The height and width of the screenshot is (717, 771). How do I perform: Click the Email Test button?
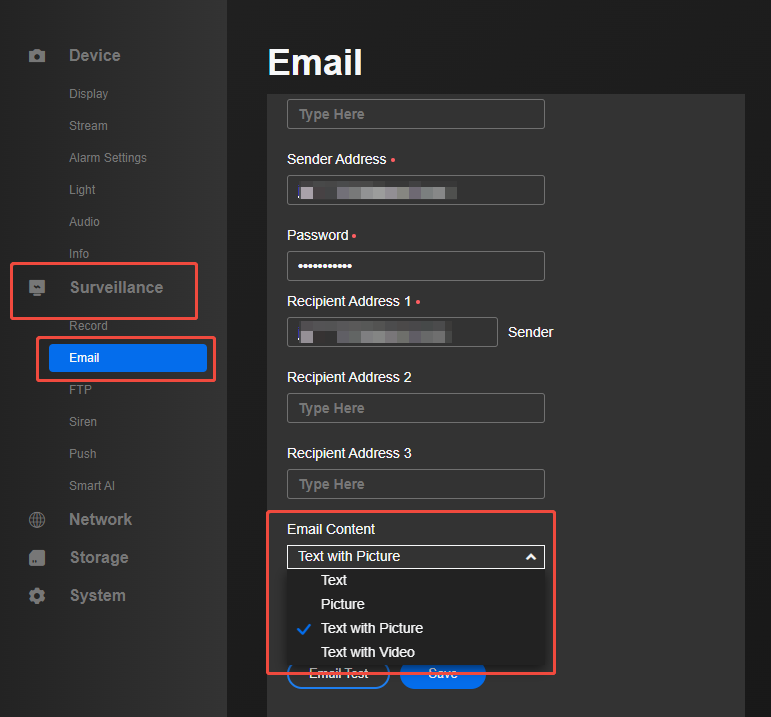click(x=338, y=676)
